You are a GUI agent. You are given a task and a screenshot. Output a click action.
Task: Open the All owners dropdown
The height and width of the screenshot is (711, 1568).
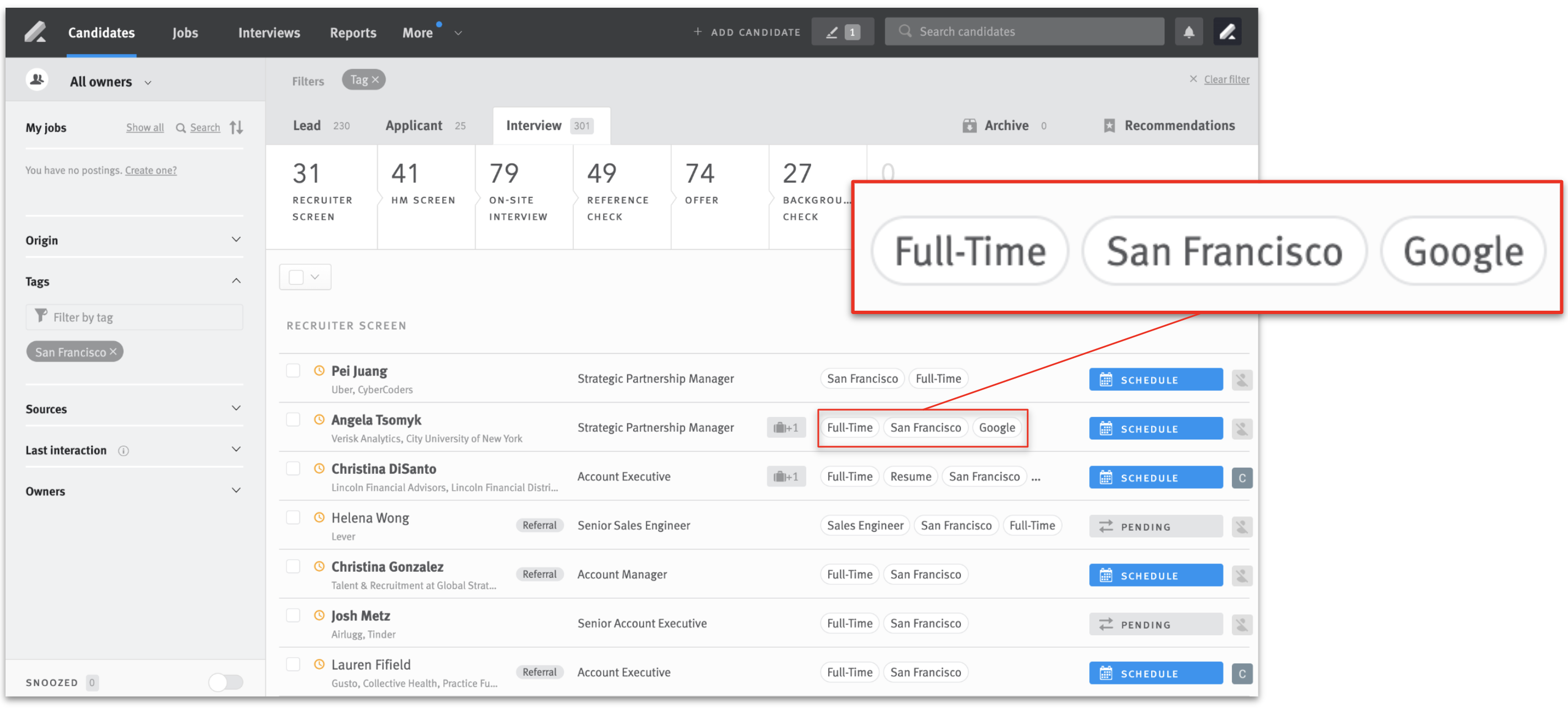(110, 81)
